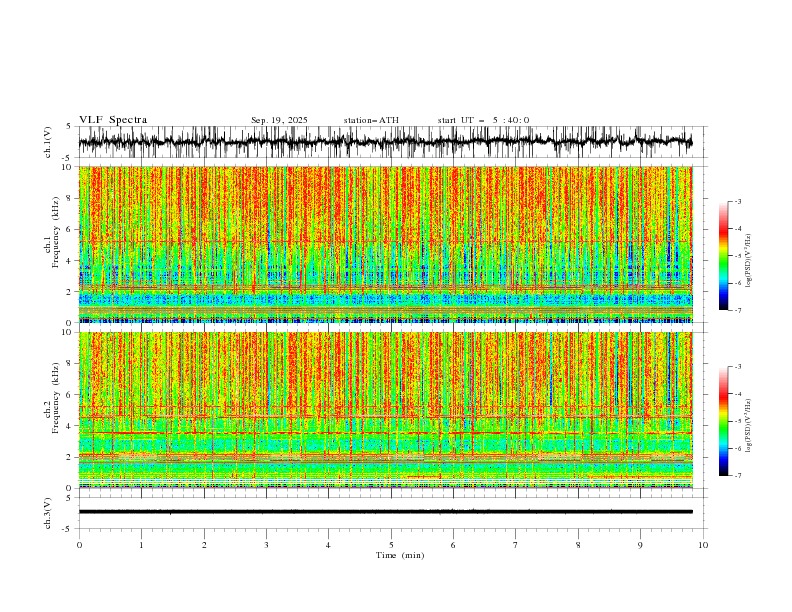Viewport: 792px width, 612px height.
Task: Click time axis tick label "2"
Action: pyautogui.click(x=204, y=545)
